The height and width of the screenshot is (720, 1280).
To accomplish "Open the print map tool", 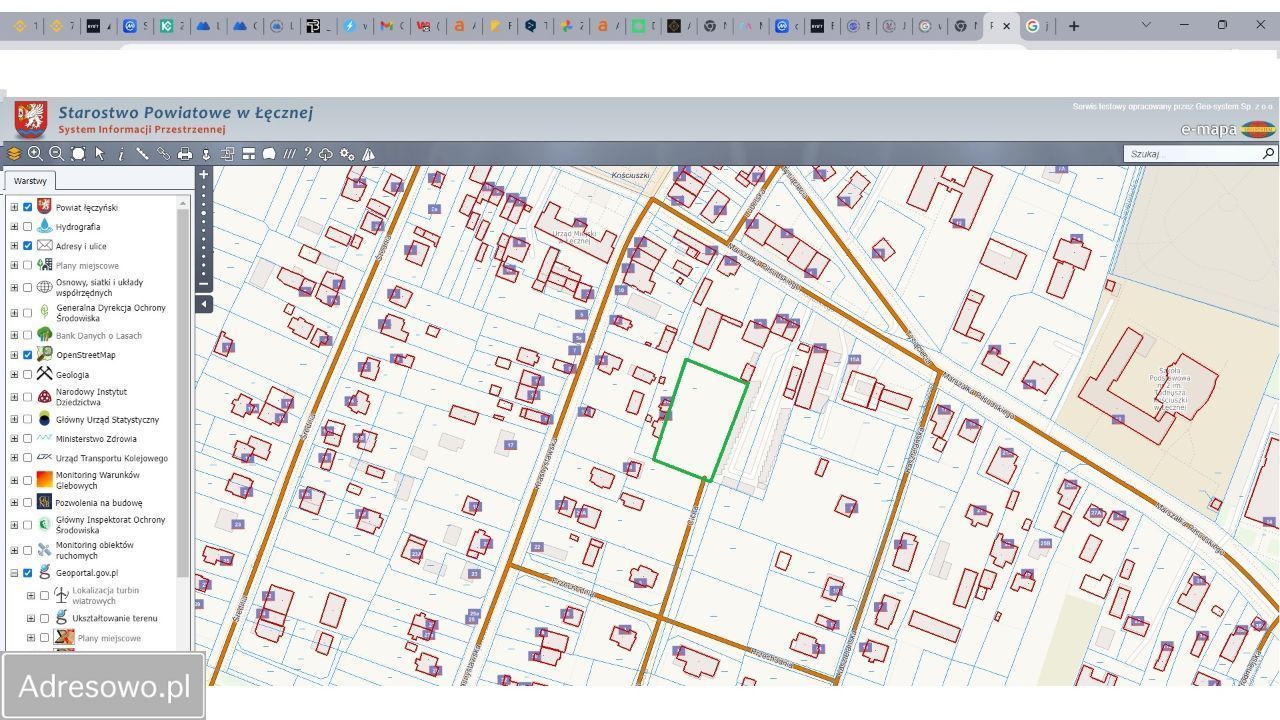I will tap(185, 154).
